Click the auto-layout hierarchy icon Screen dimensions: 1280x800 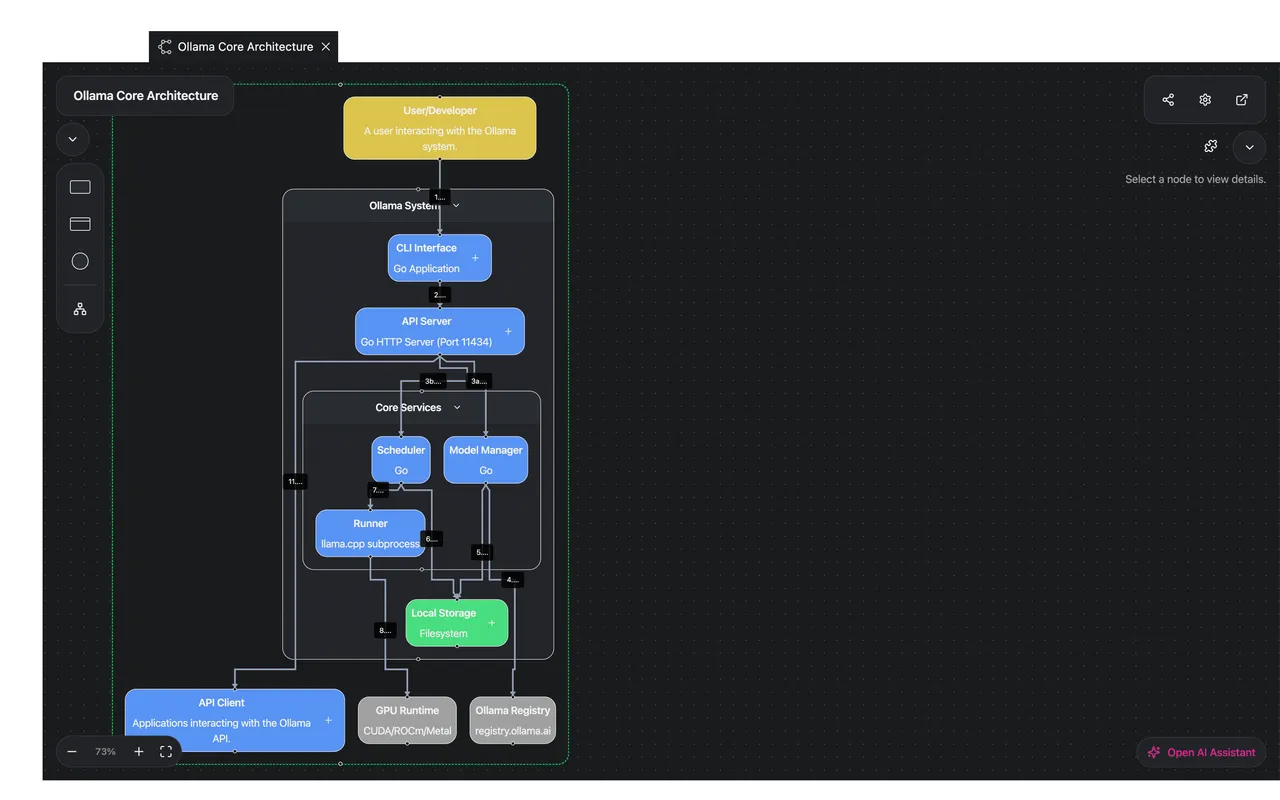pyautogui.click(x=80, y=309)
